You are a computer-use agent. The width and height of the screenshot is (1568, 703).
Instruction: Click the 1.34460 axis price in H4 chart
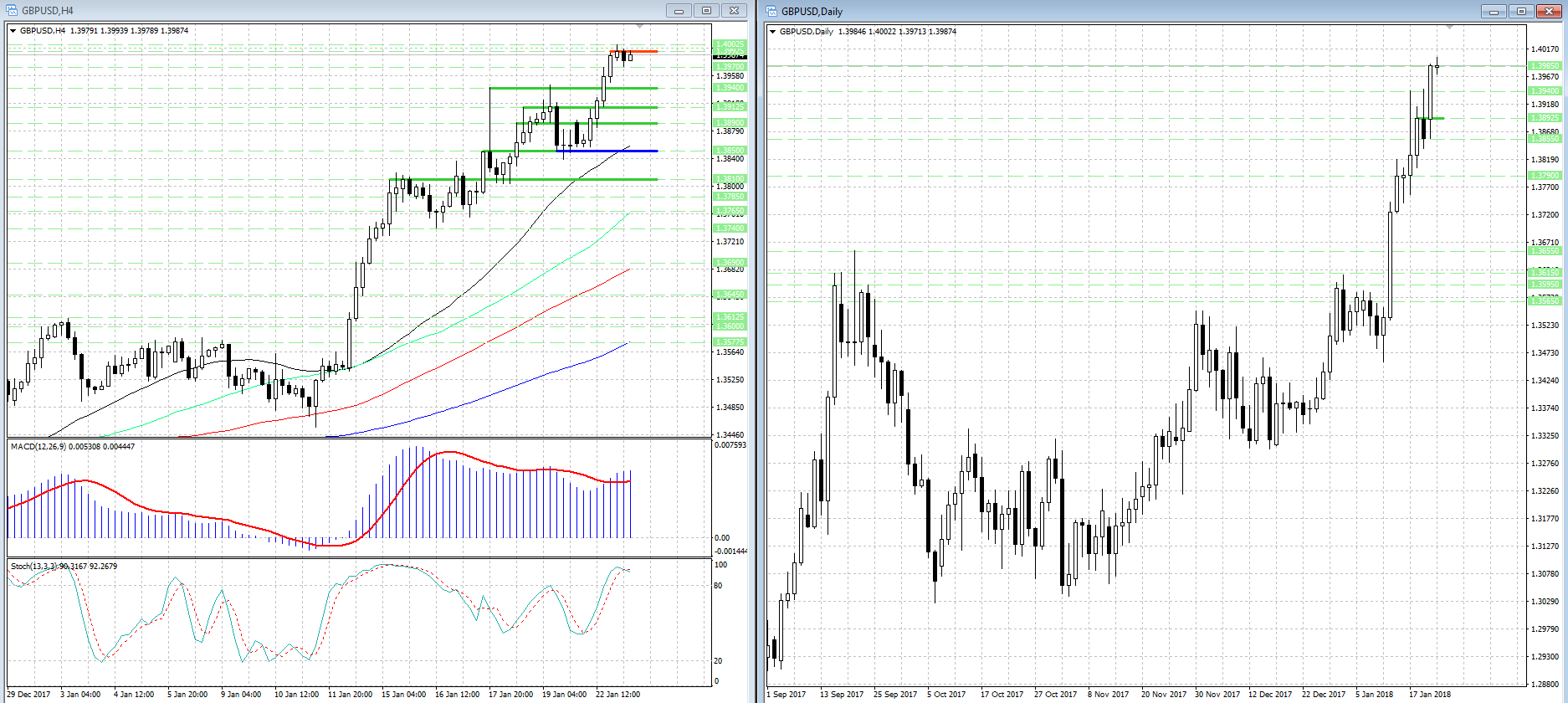(x=730, y=435)
